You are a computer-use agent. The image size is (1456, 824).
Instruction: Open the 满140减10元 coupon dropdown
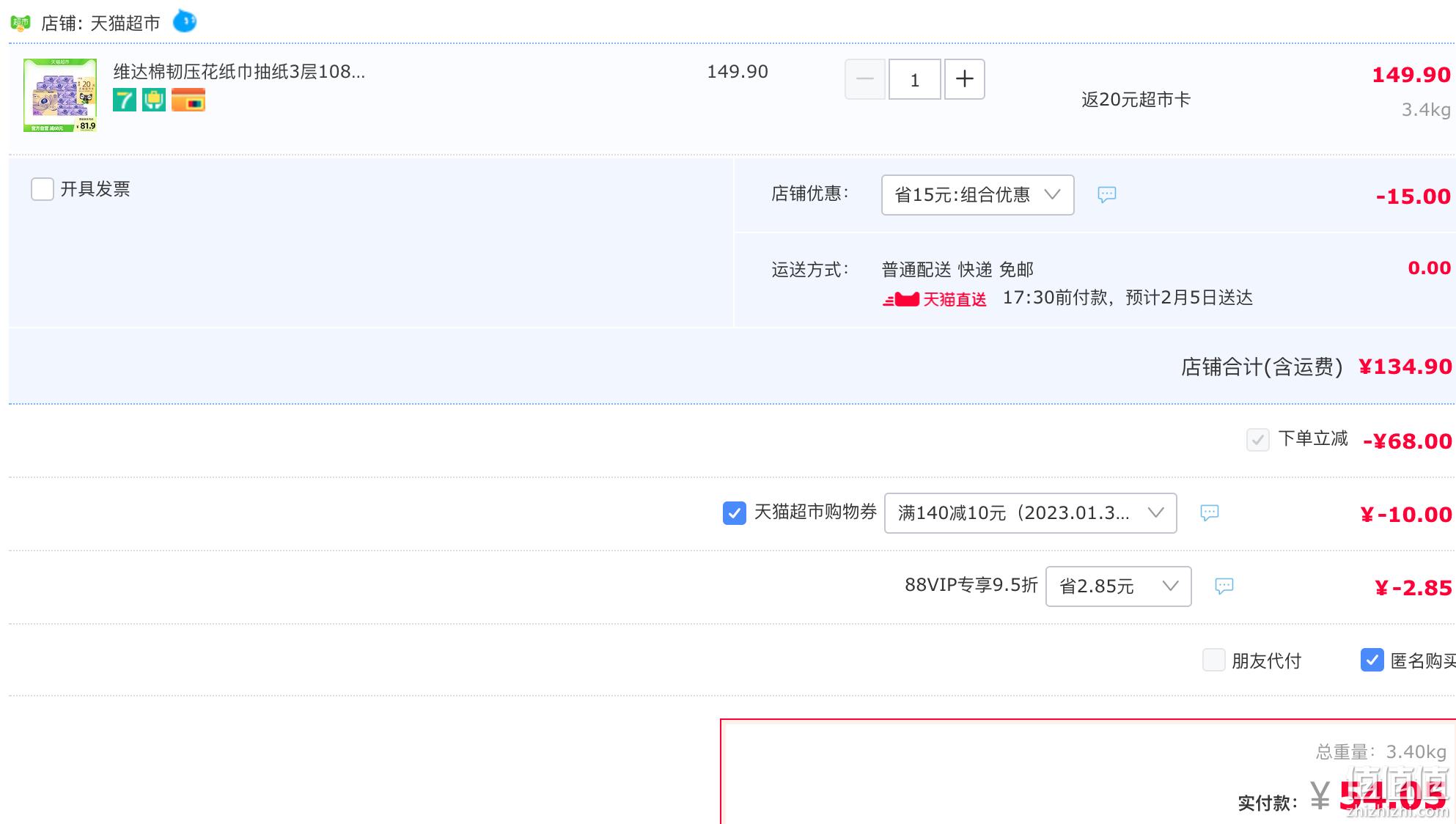1031,513
